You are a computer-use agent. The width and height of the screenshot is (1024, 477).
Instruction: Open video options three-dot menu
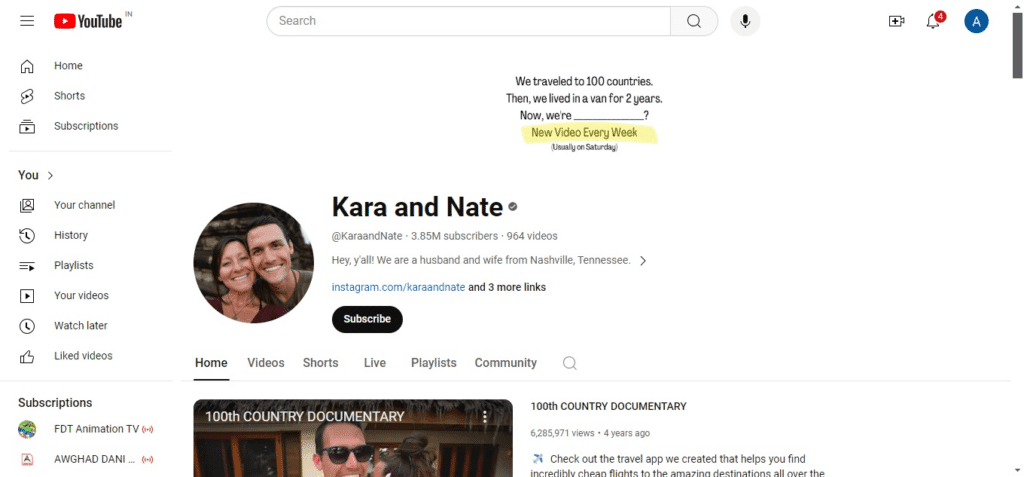pyautogui.click(x=485, y=417)
